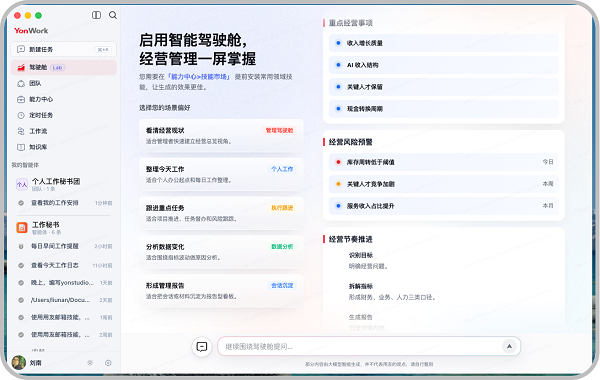600x380 pixels.
Task: Open 定时任务 in the sidebar
Action: (x=64, y=115)
